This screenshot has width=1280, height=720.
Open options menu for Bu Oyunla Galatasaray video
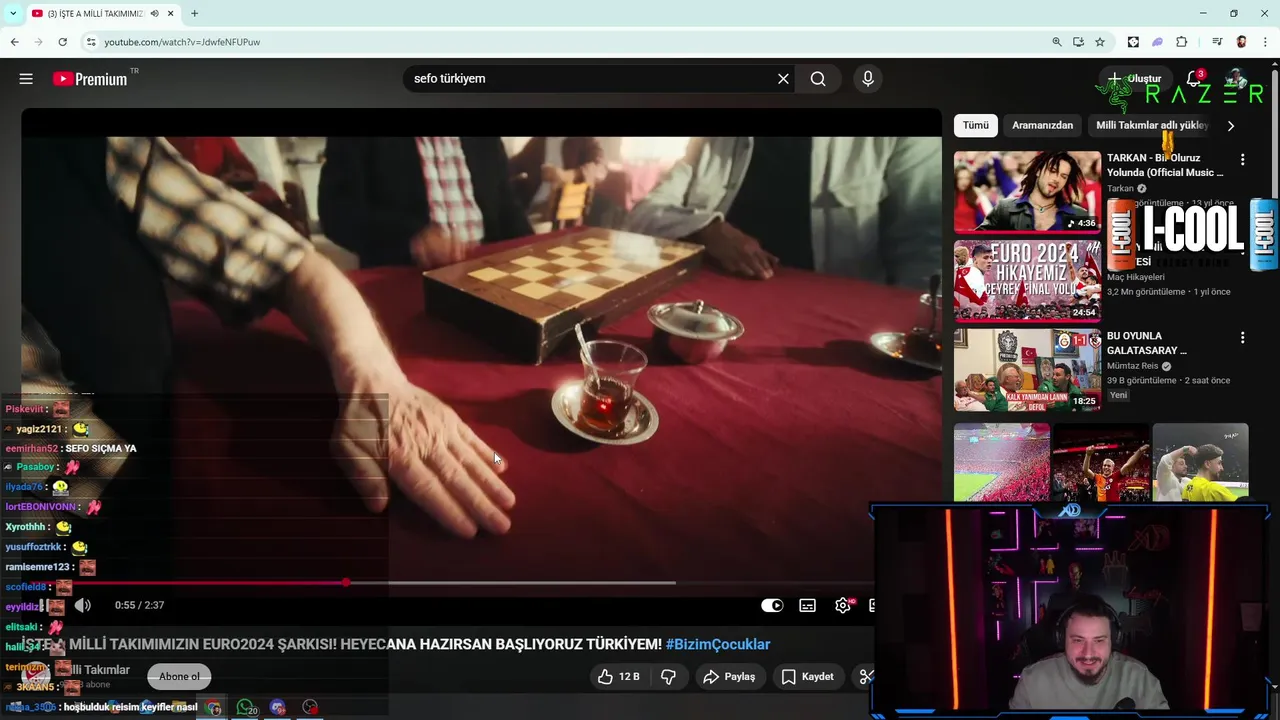(x=1242, y=338)
